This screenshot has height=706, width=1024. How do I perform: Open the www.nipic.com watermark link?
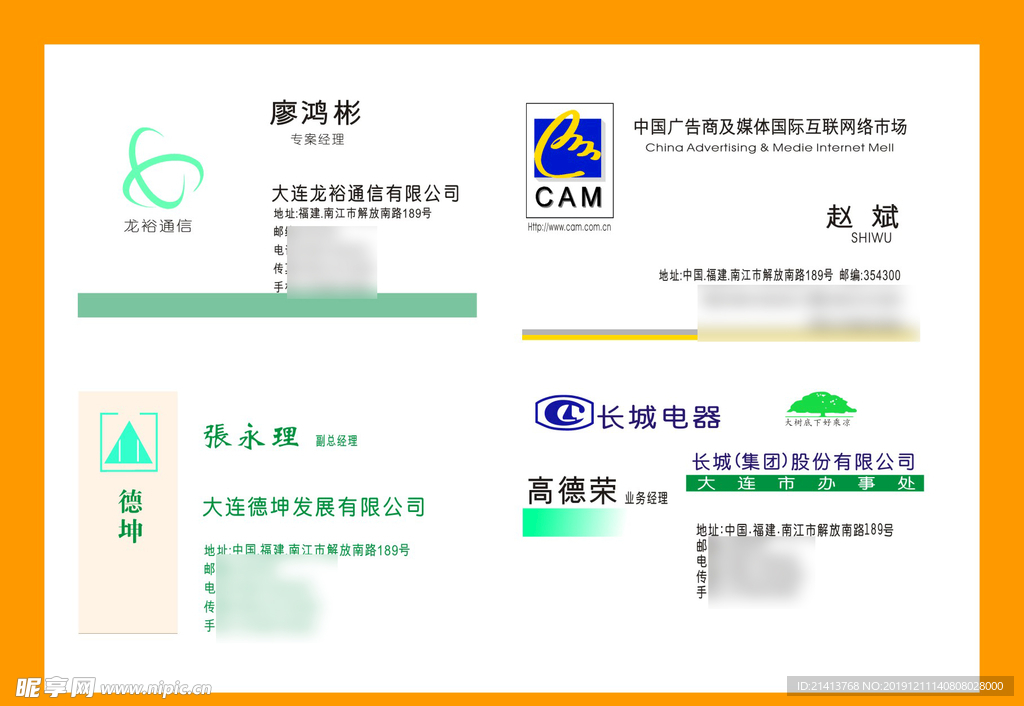[156, 688]
